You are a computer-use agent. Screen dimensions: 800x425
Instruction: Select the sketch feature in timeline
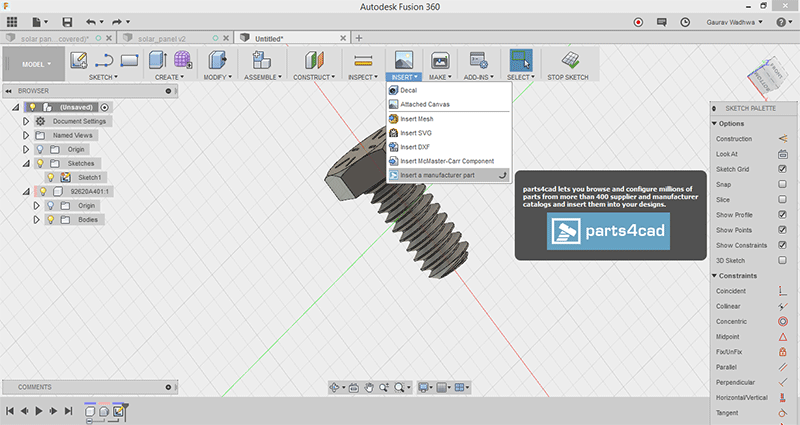[x=118, y=411]
